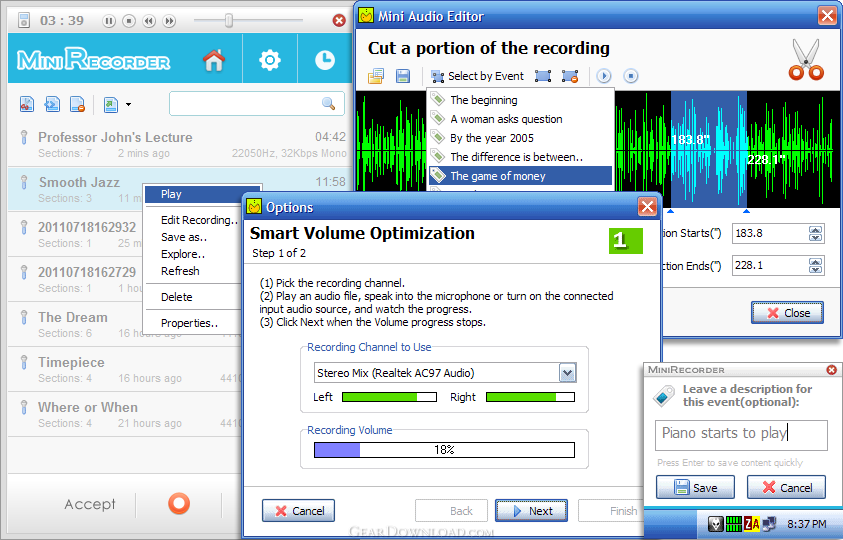This screenshot has width=843, height=540.
Task: Choose Refresh from the context menu
Action: pos(194,271)
